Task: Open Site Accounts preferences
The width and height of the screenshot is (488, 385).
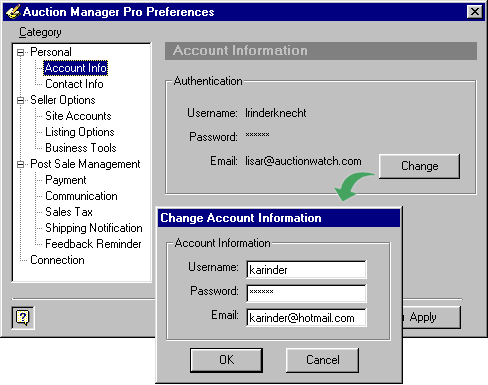Action: (78, 116)
